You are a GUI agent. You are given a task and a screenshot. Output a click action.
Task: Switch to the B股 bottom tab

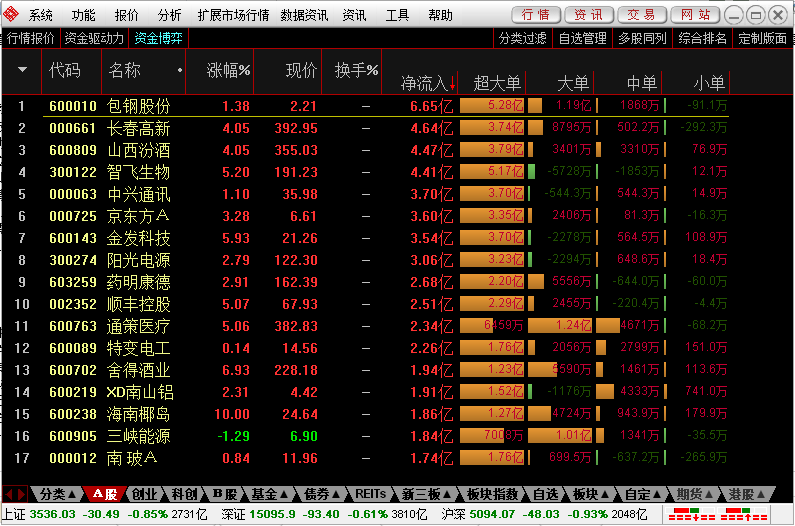pos(225,494)
